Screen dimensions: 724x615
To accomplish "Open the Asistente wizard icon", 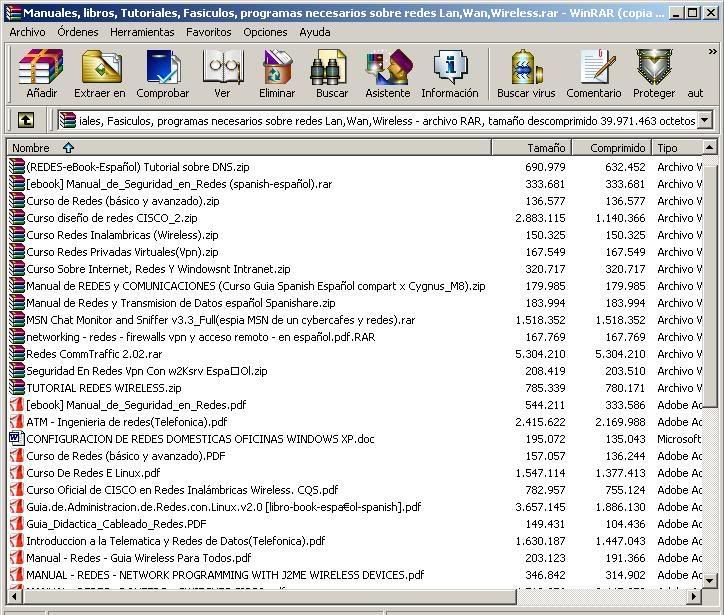I will [x=387, y=73].
